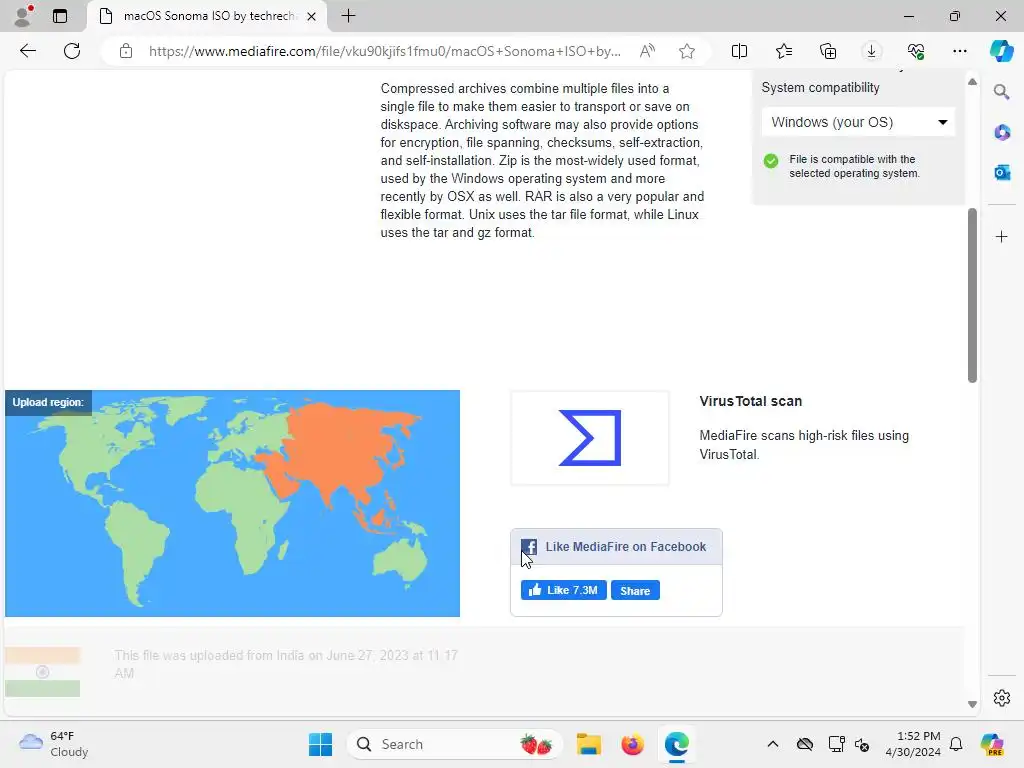
Task: Add a new sidebar app
Action: [1002, 236]
